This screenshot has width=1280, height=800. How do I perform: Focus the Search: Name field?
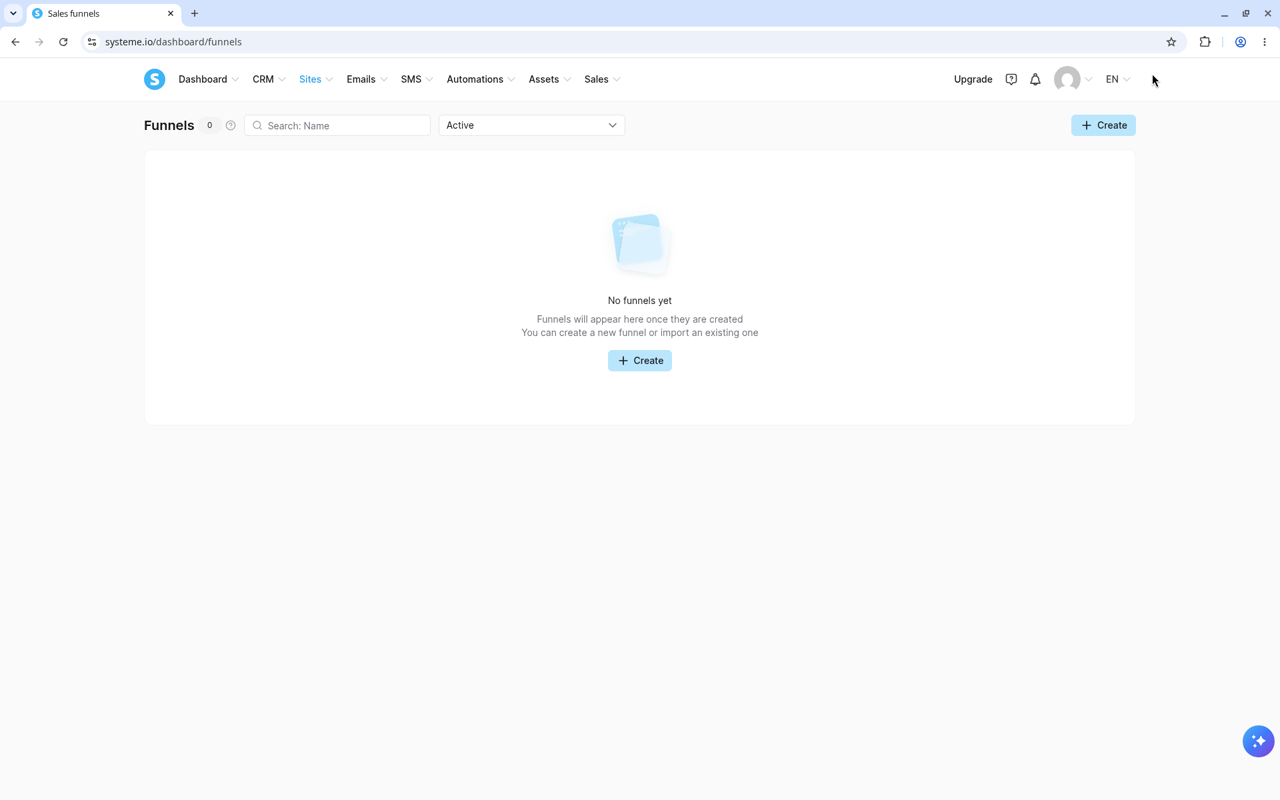[337, 125]
